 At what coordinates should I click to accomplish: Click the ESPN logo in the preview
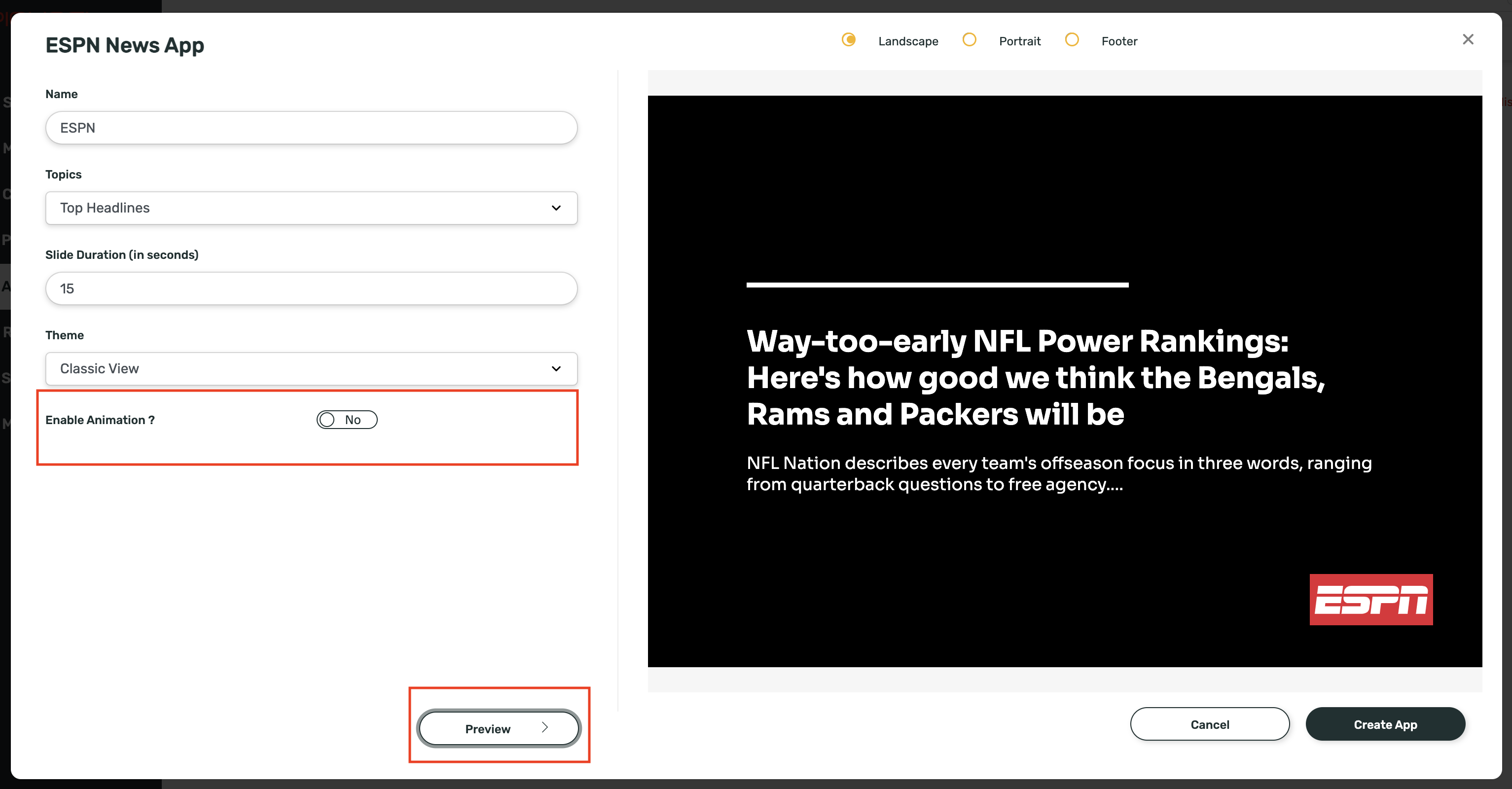(1371, 599)
